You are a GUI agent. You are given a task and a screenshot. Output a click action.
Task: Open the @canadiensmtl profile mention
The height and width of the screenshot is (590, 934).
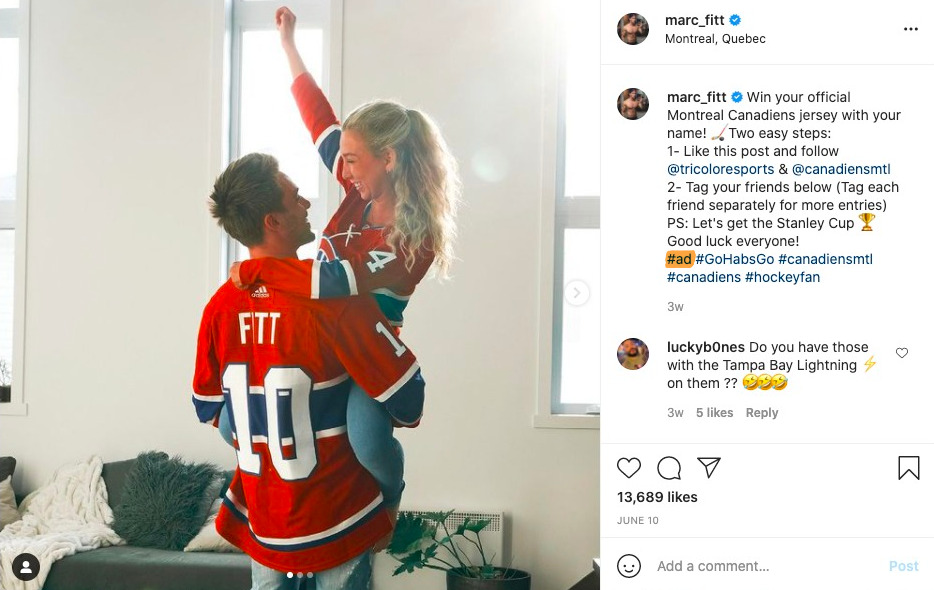tap(840, 169)
